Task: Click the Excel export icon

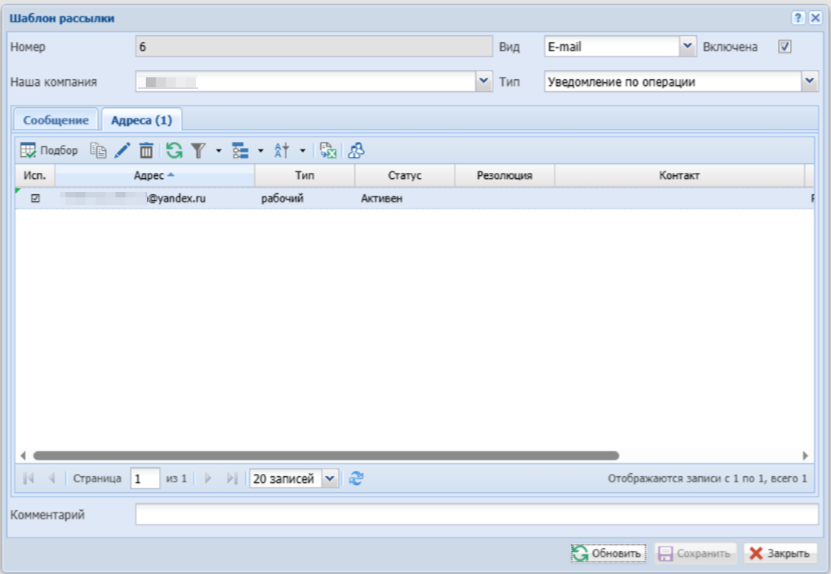Action: click(x=327, y=150)
